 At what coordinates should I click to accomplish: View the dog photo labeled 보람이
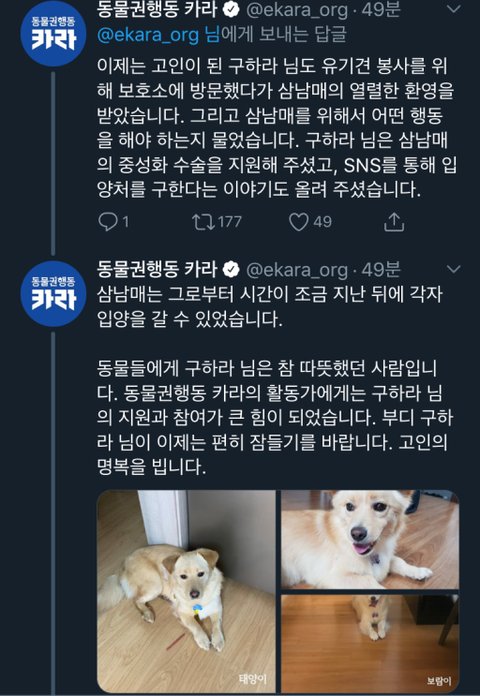coord(370,644)
